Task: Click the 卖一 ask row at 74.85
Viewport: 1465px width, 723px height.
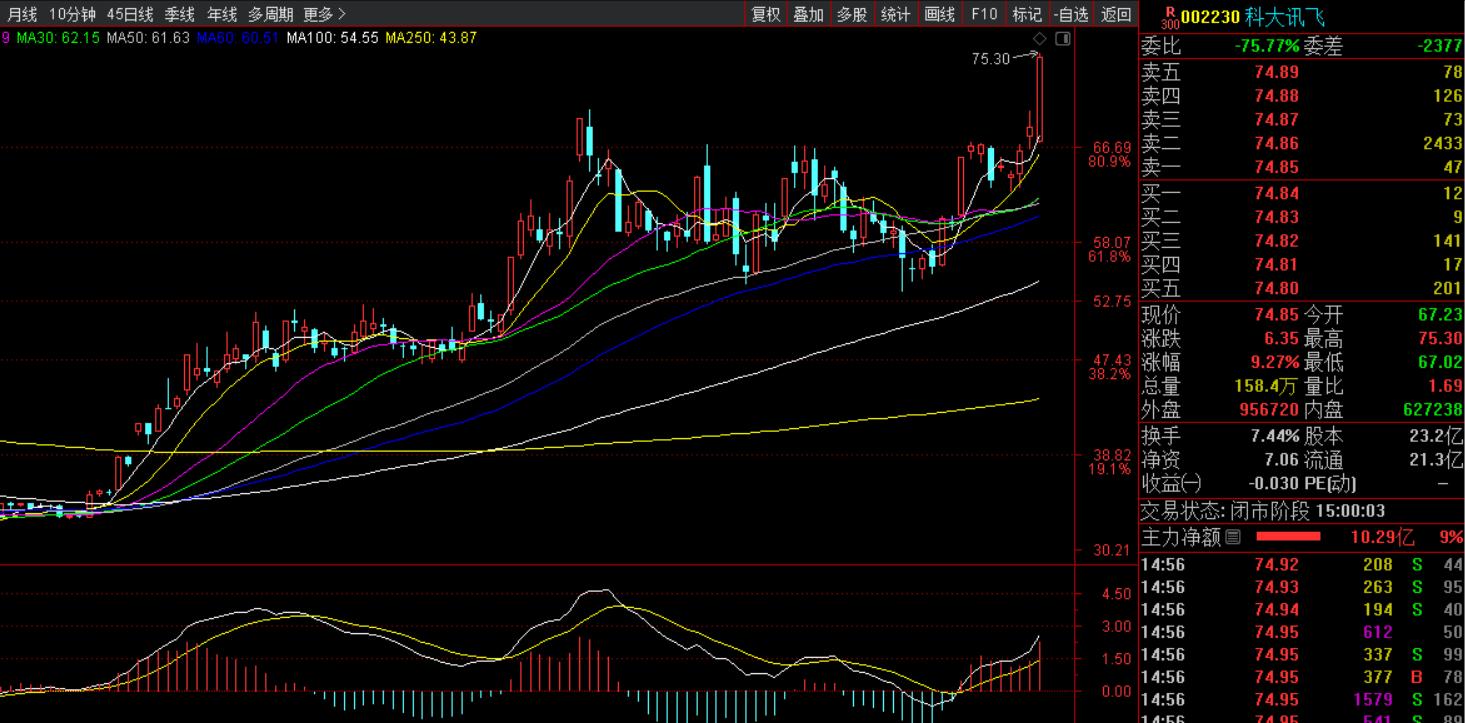Action: click(1302, 168)
